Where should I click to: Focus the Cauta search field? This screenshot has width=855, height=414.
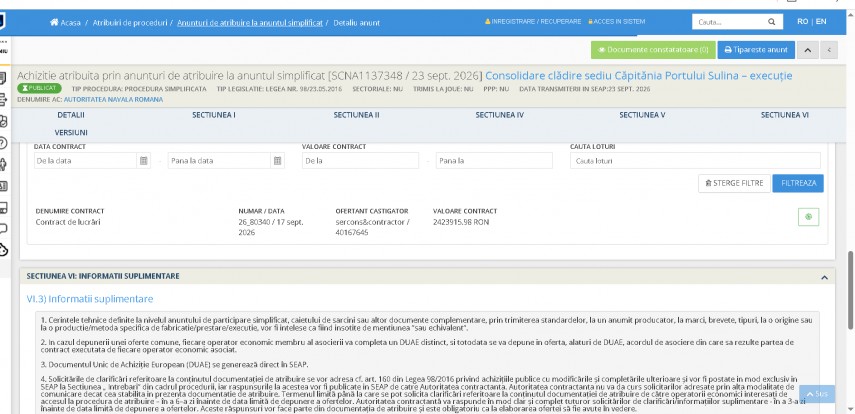728,22
